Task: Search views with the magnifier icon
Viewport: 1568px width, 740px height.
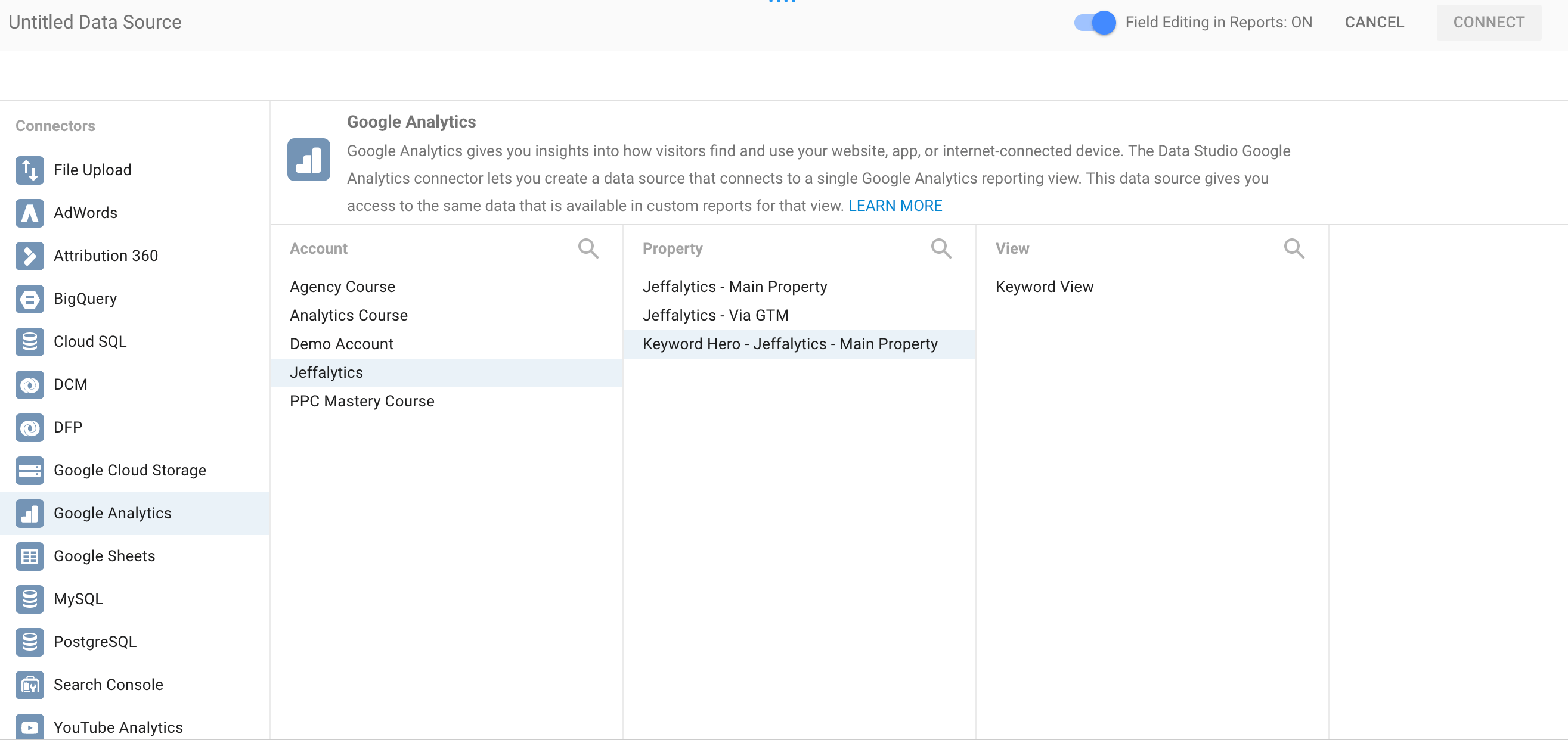Action: [x=1294, y=248]
